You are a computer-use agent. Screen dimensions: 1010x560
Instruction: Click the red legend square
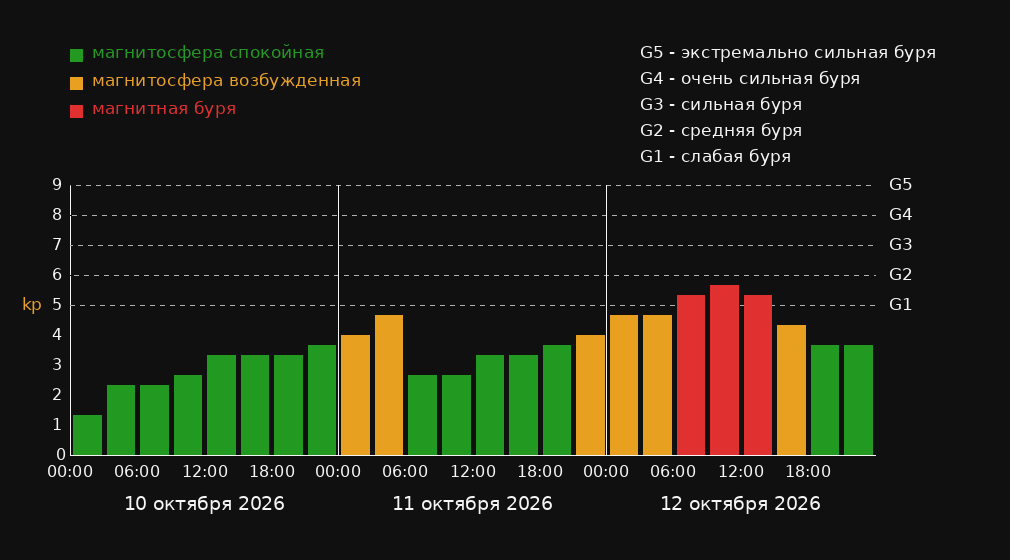coord(77,111)
